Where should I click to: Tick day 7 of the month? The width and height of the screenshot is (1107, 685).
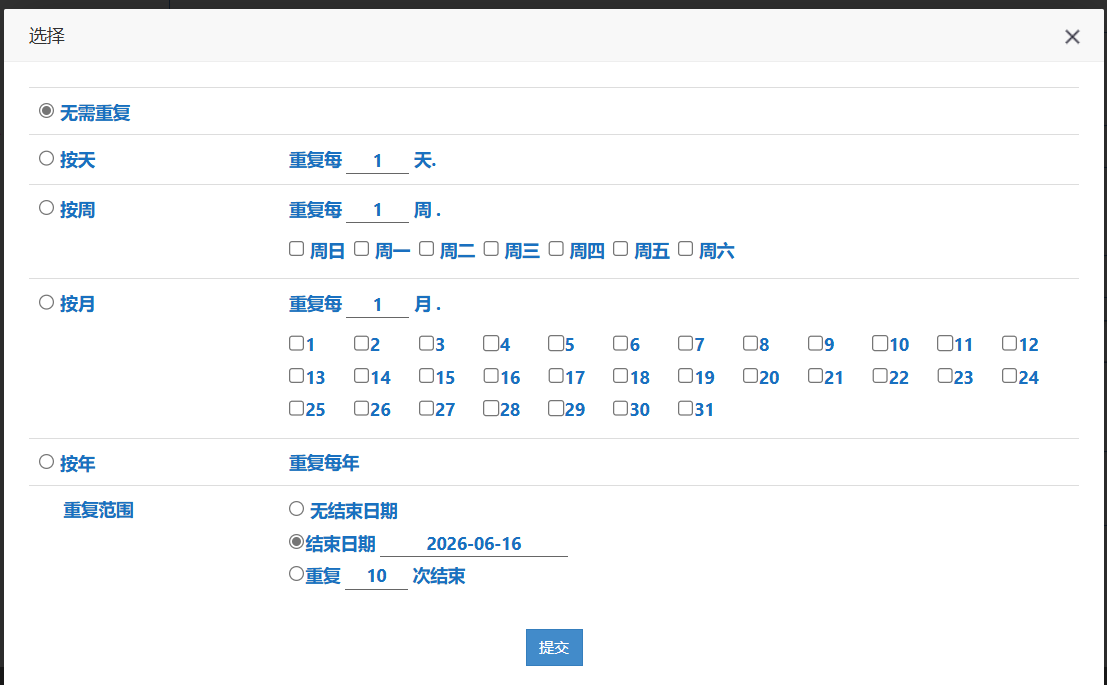686,343
